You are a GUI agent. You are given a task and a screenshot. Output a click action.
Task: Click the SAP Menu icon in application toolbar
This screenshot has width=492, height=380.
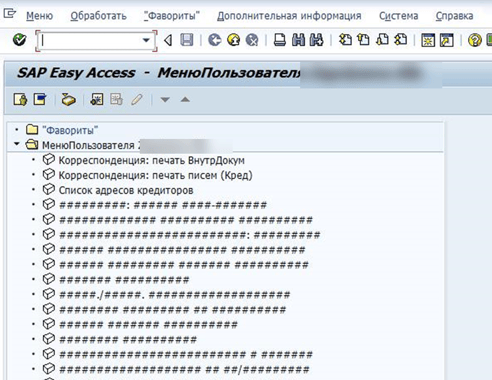40,99
